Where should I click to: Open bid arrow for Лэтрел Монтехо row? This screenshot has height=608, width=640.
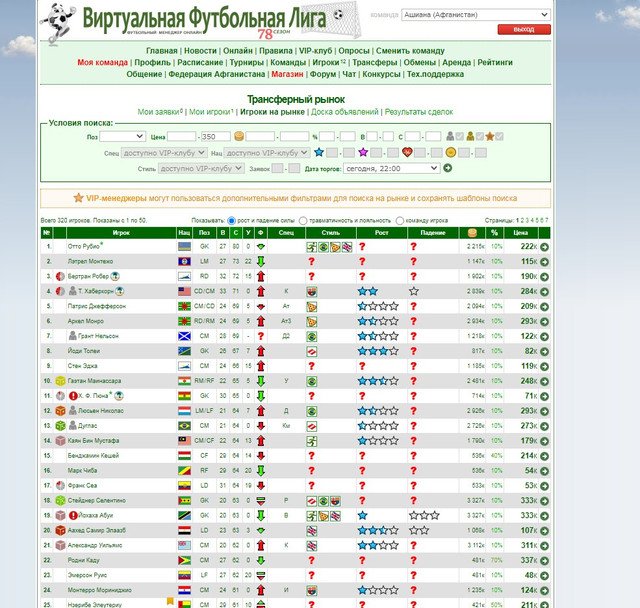544,262
